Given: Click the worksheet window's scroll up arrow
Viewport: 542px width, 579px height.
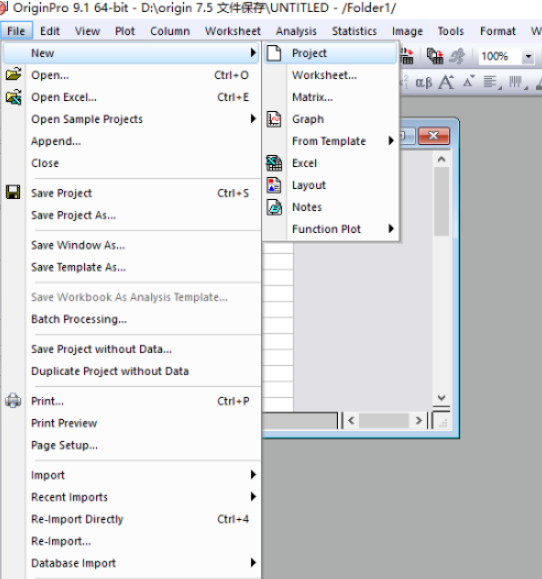Looking at the screenshot, I should (441, 160).
